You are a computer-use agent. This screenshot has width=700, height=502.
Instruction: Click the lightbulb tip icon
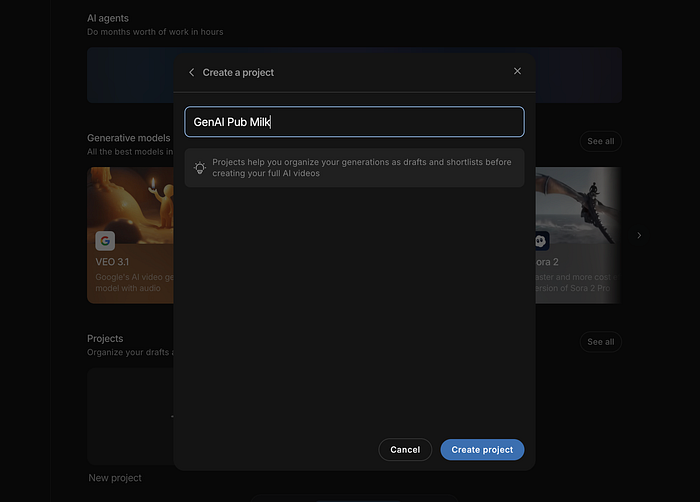(x=200, y=168)
